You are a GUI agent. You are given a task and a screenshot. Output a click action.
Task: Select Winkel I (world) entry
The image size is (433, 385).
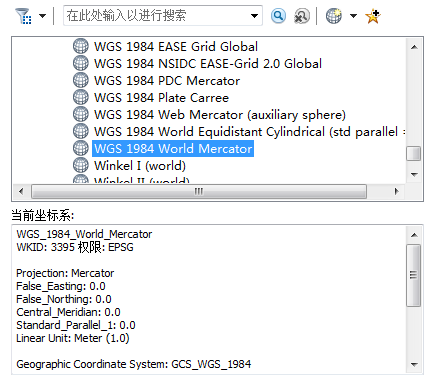(x=140, y=166)
